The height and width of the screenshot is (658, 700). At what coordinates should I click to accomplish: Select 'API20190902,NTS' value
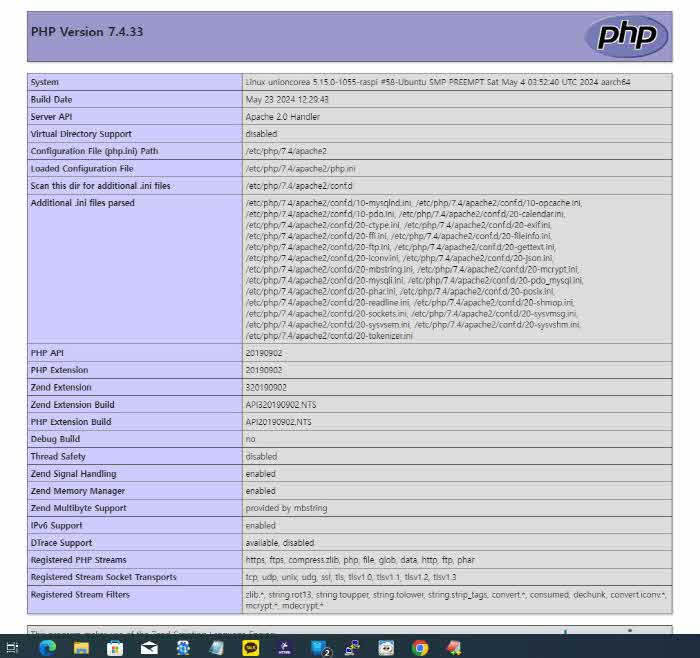click(279, 422)
